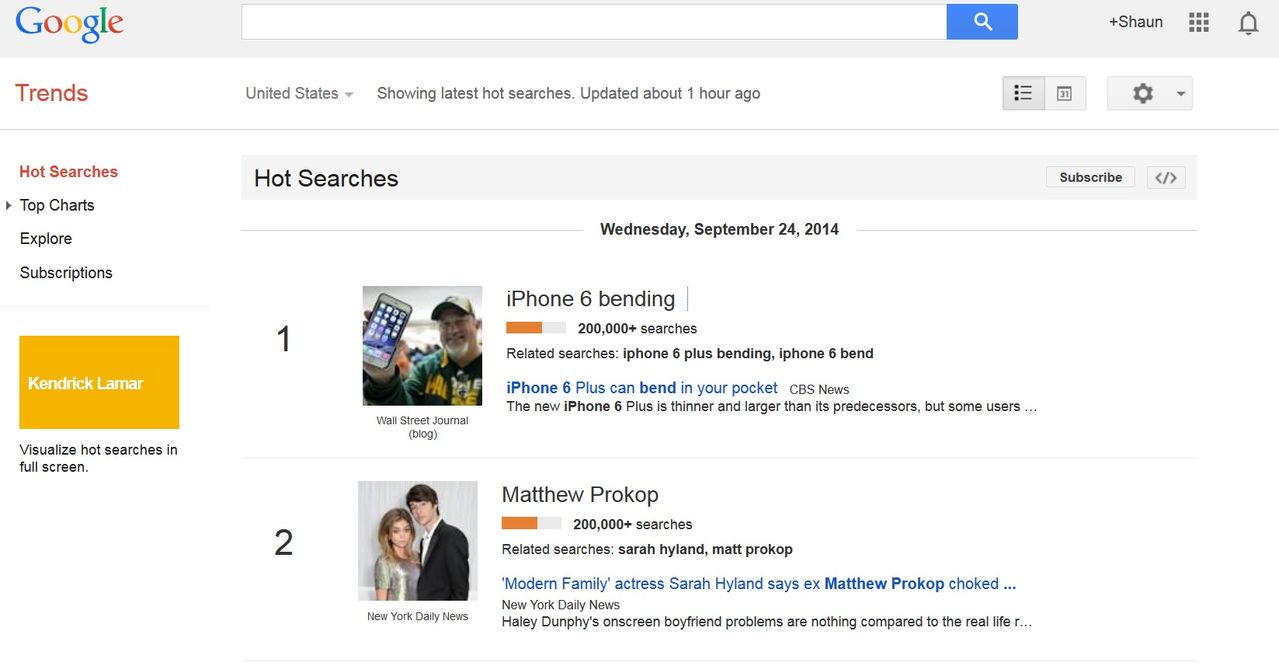Click the yellow Kendrick Lamar tile
The image size is (1279, 666).
pyautogui.click(x=99, y=382)
